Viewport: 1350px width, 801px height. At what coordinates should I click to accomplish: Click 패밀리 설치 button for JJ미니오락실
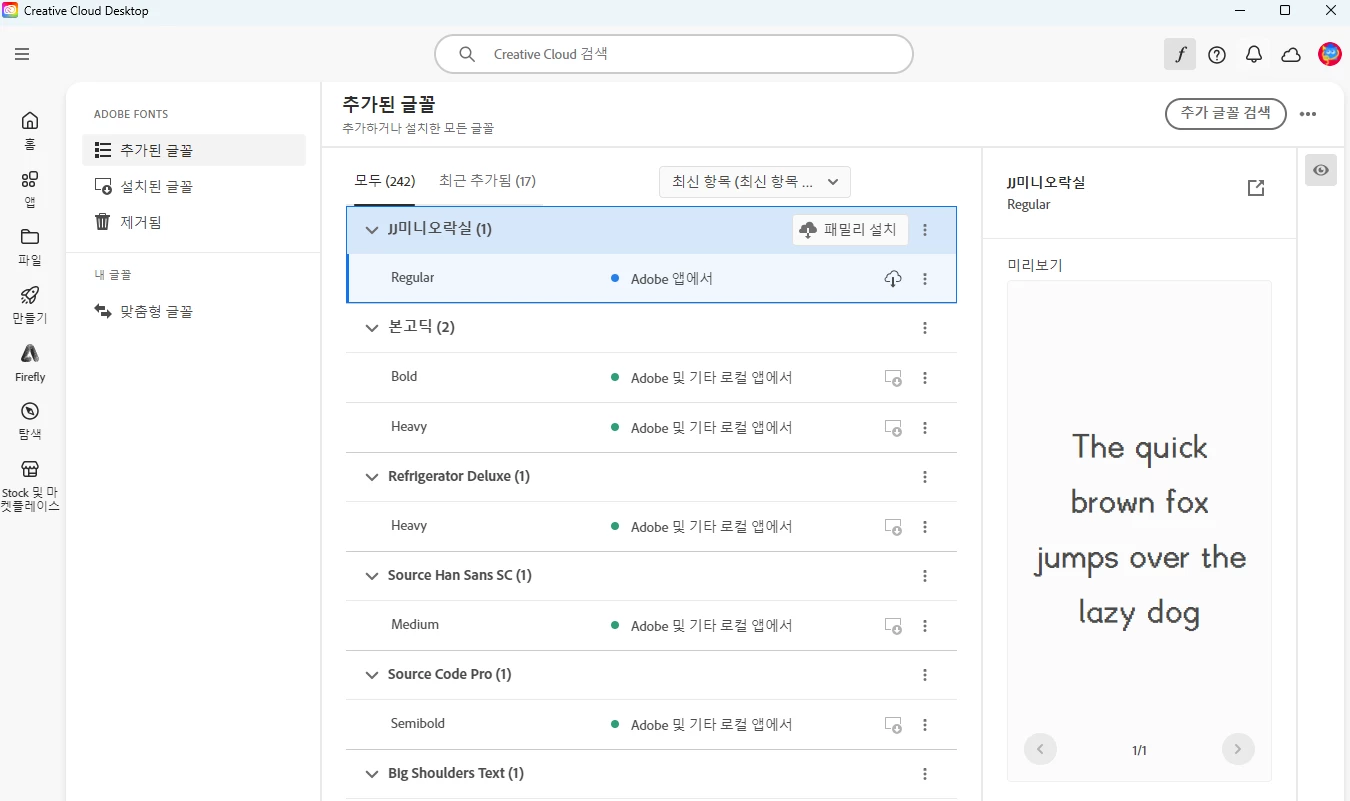[850, 230]
